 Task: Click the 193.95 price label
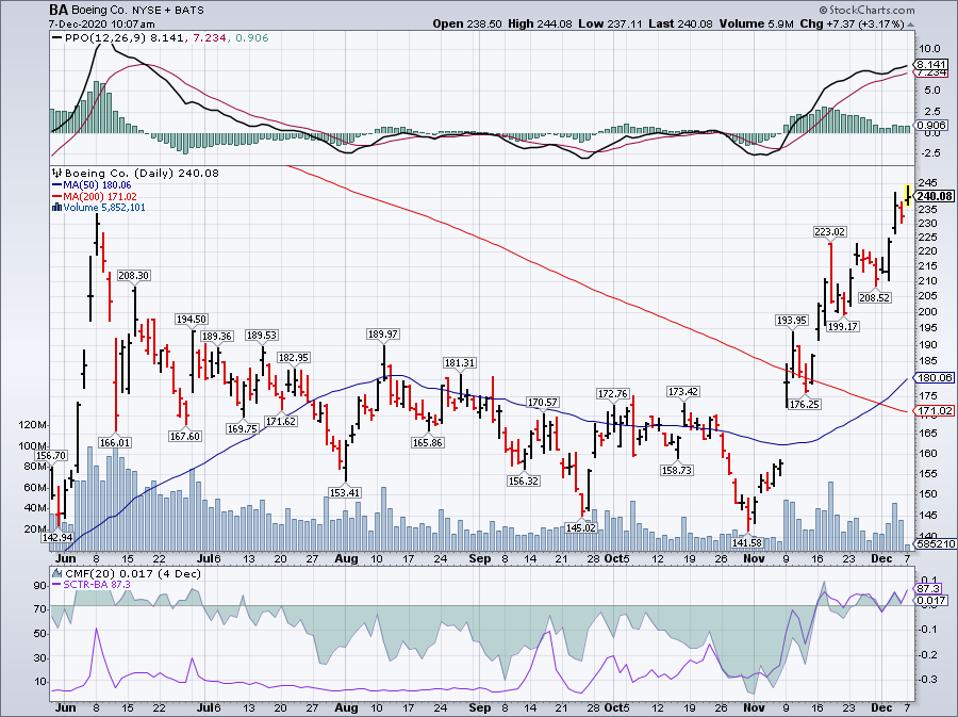pyautogui.click(x=792, y=321)
